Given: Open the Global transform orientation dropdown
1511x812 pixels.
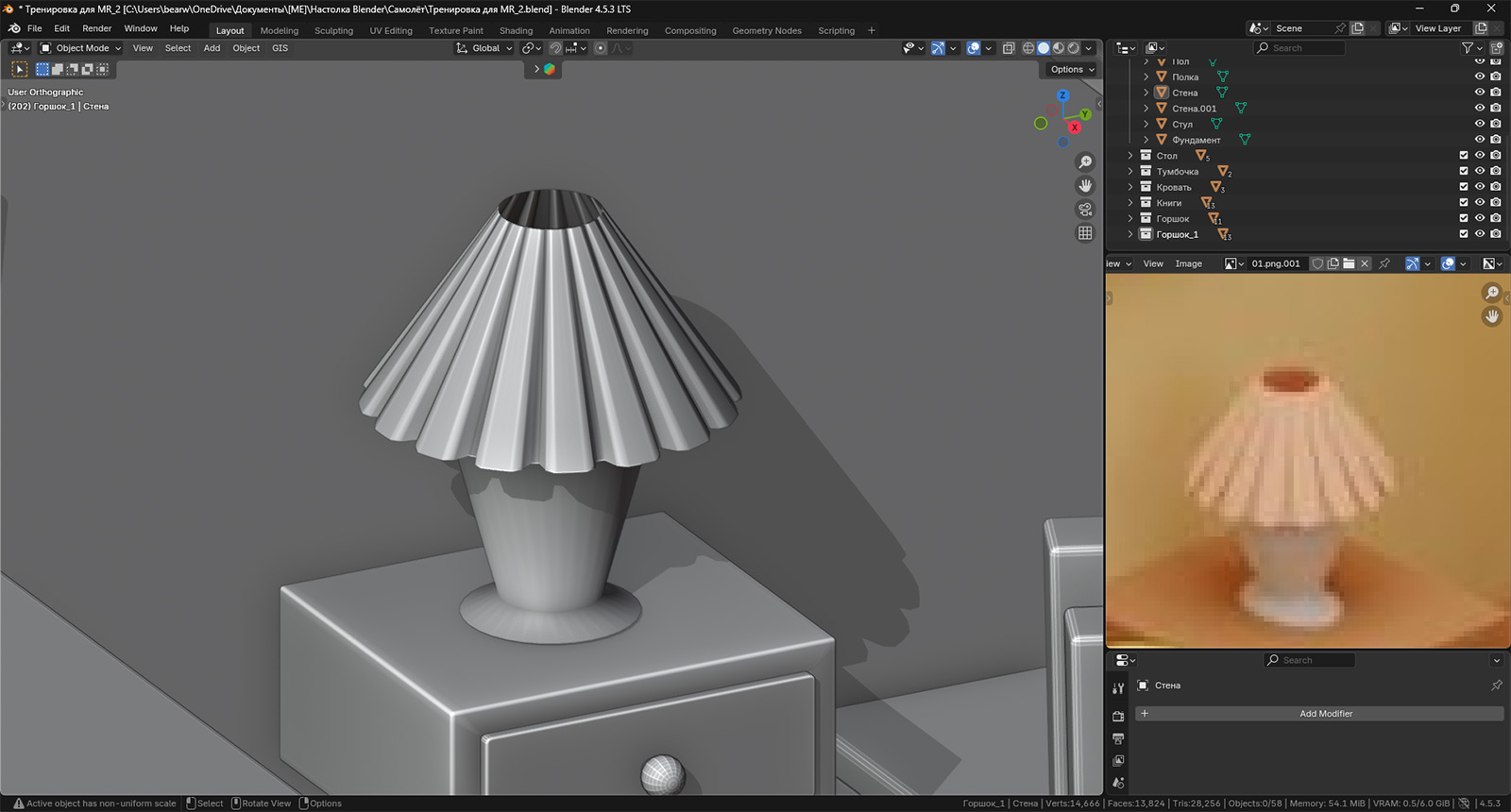Looking at the screenshot, I should click(x=484, y=48).
